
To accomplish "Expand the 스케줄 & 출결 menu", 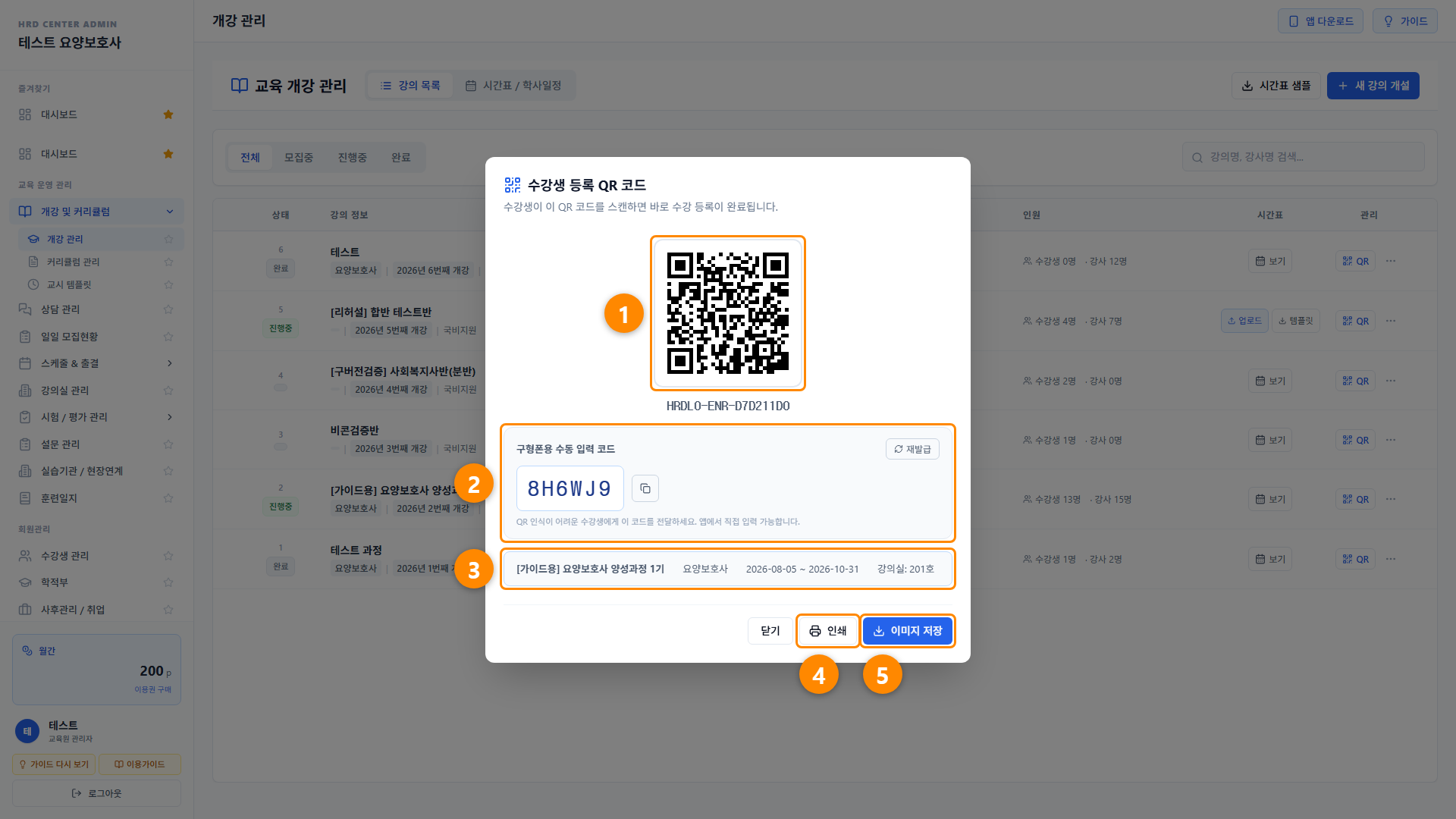I will [x=96, y=363].
